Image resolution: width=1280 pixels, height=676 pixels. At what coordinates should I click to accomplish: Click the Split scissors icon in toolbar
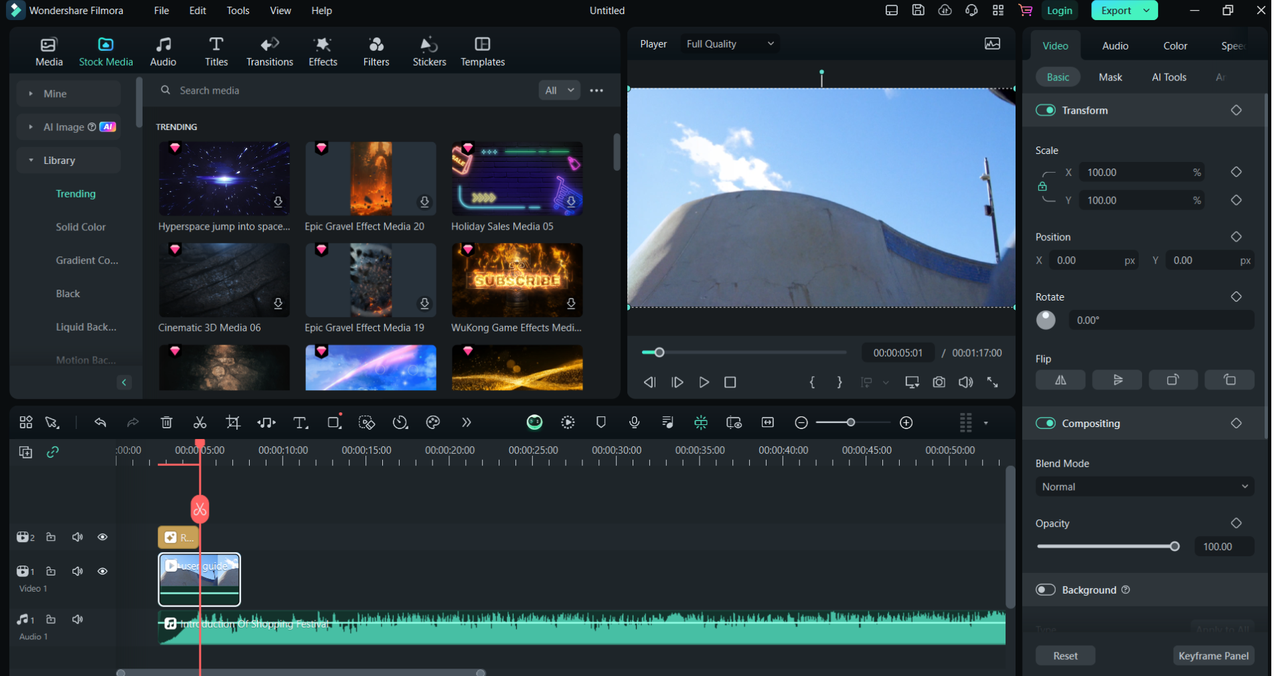click(200, 423)
